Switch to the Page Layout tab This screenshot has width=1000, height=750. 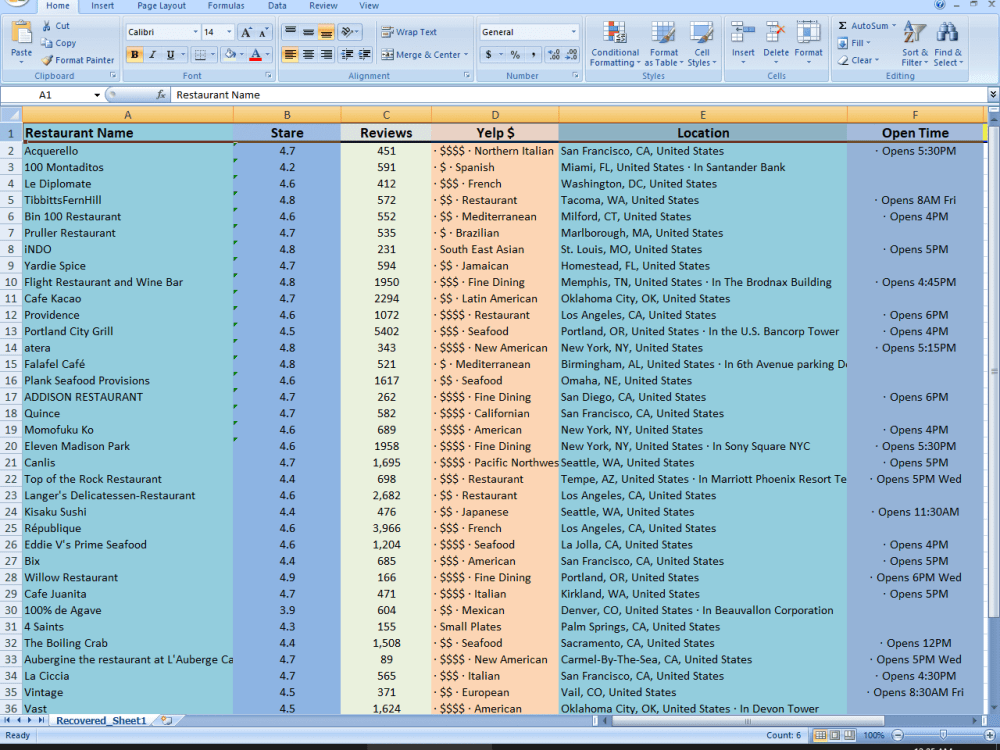(161, 6)
